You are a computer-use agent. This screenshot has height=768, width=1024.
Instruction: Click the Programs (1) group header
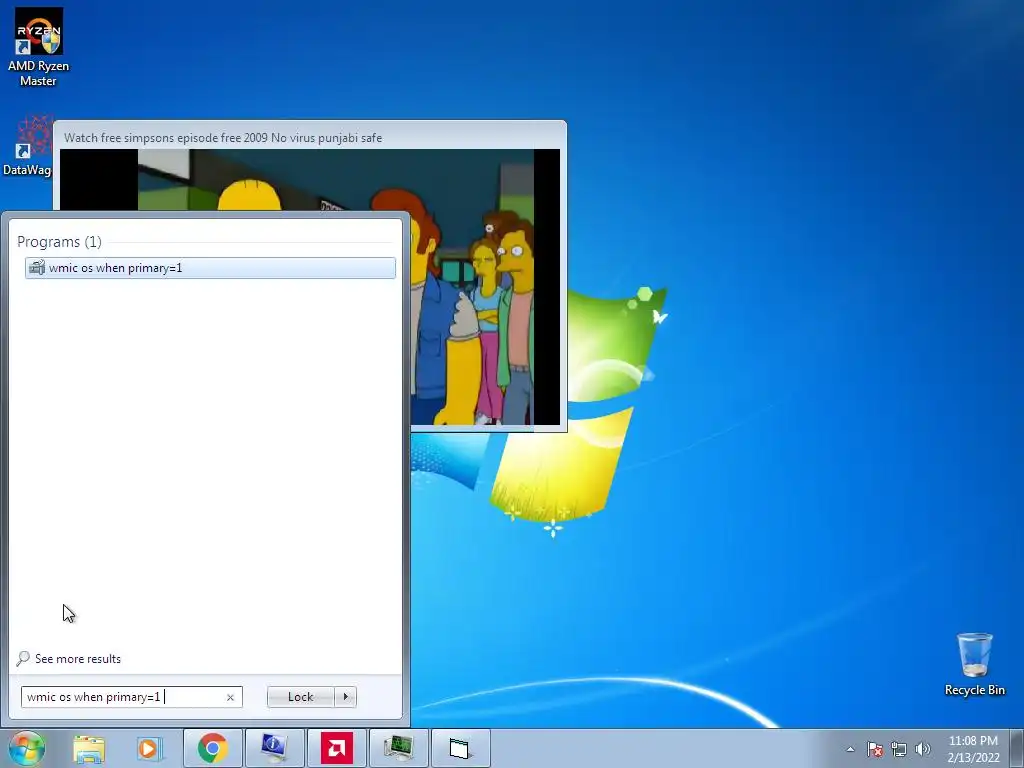(59, 242)
